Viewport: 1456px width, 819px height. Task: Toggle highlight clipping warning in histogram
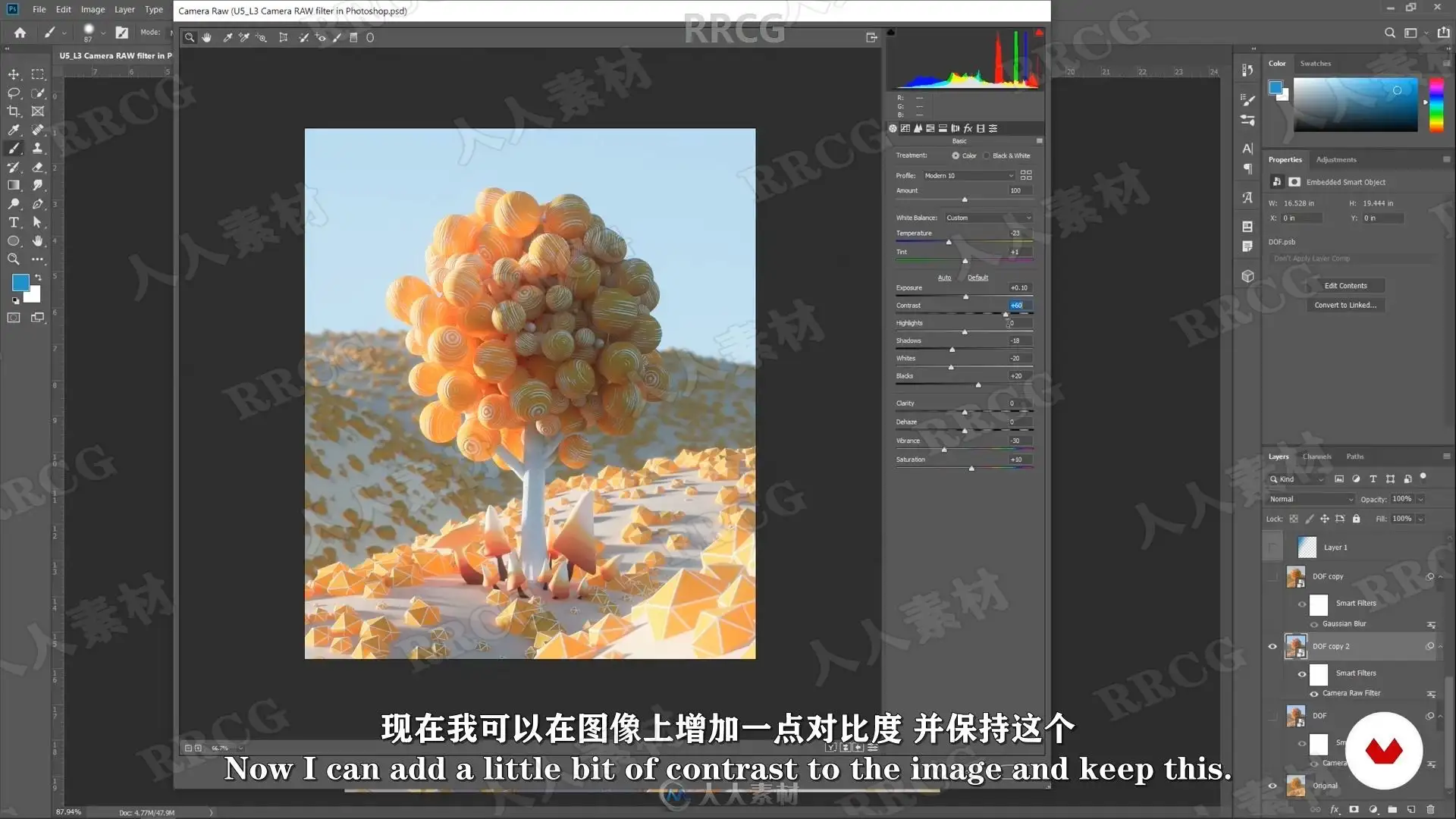1039,33
